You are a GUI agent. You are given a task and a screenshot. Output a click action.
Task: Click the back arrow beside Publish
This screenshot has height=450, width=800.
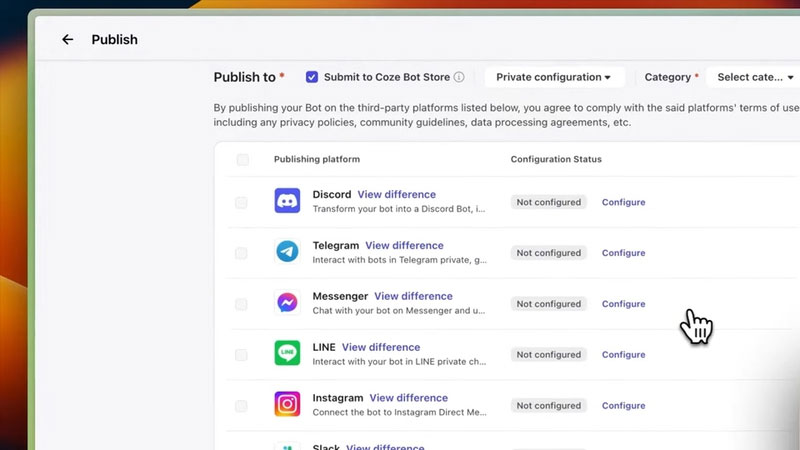68,40
